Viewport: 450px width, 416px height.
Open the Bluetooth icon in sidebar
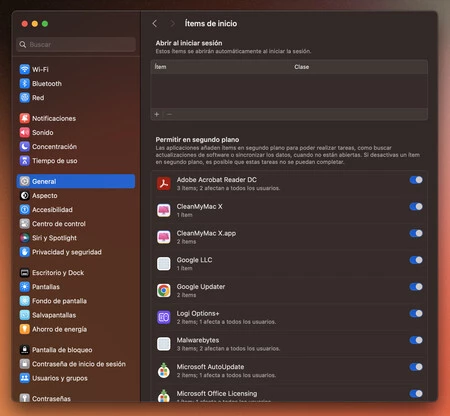[24, 83]
